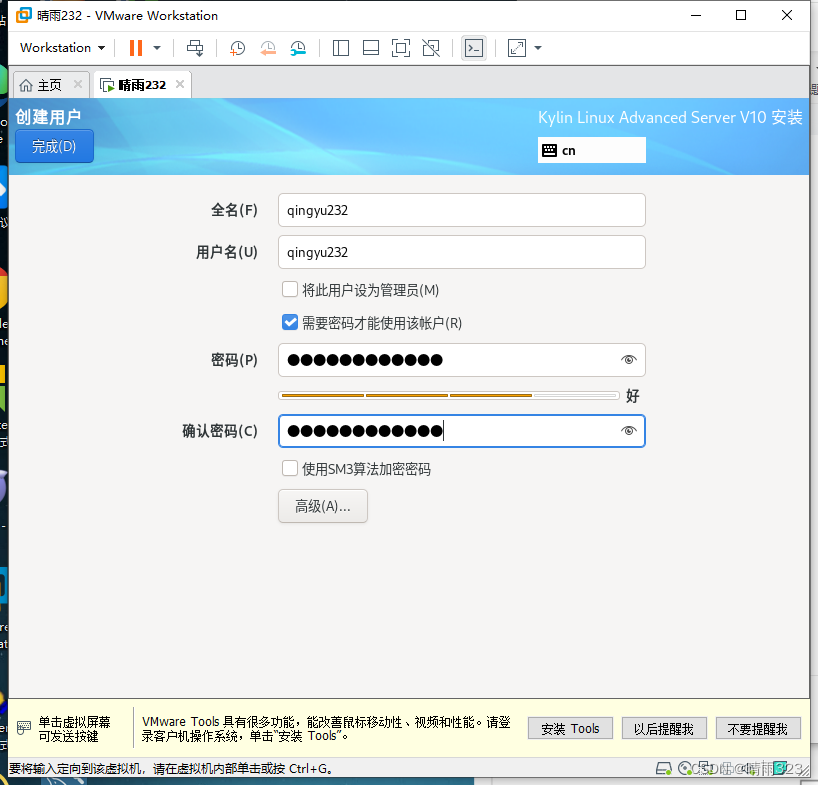
Task: Click the 创建用户 heading text
Action: click(x=48, y=116)
